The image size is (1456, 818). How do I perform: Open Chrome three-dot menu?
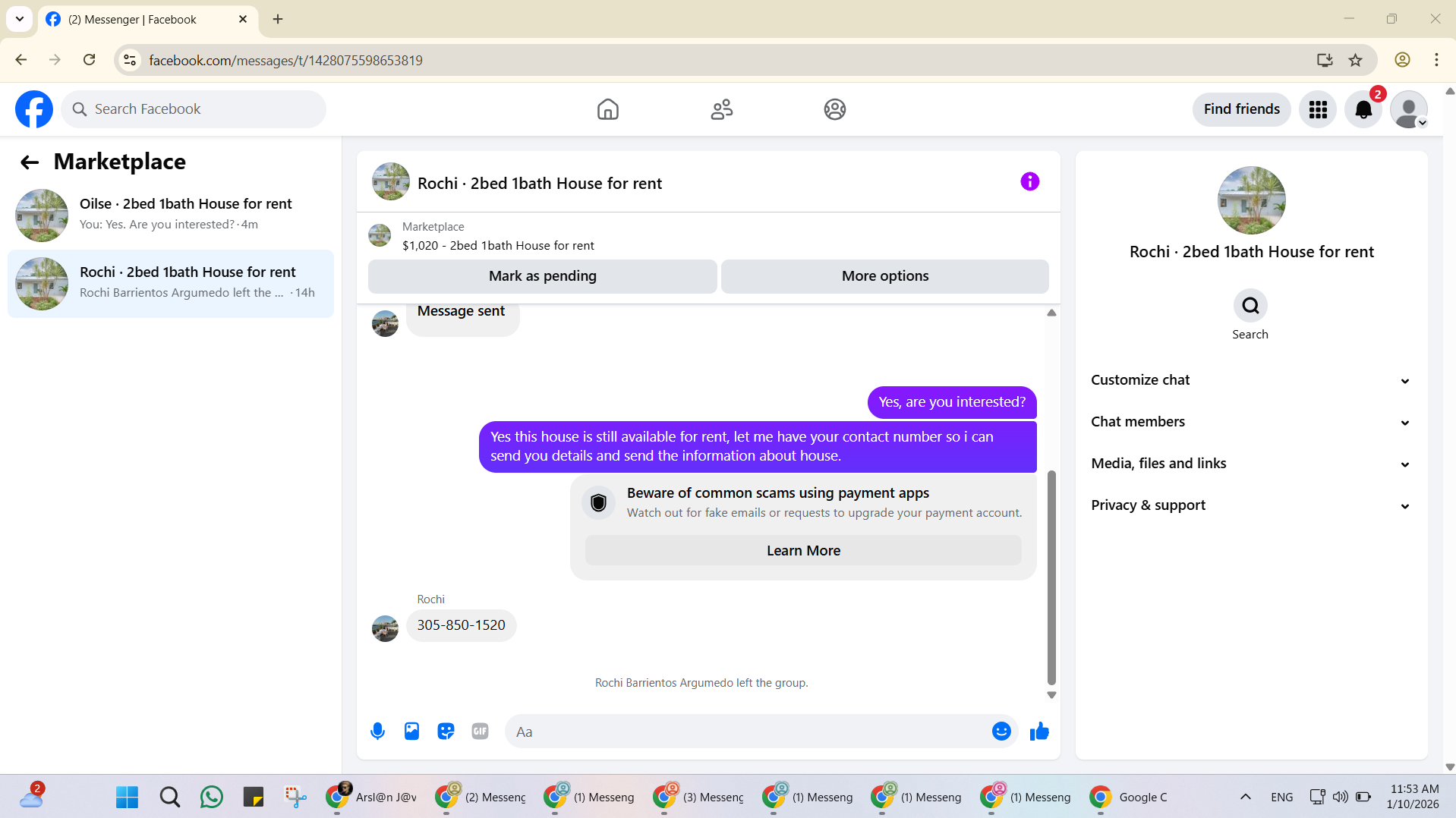point(1436,60)
